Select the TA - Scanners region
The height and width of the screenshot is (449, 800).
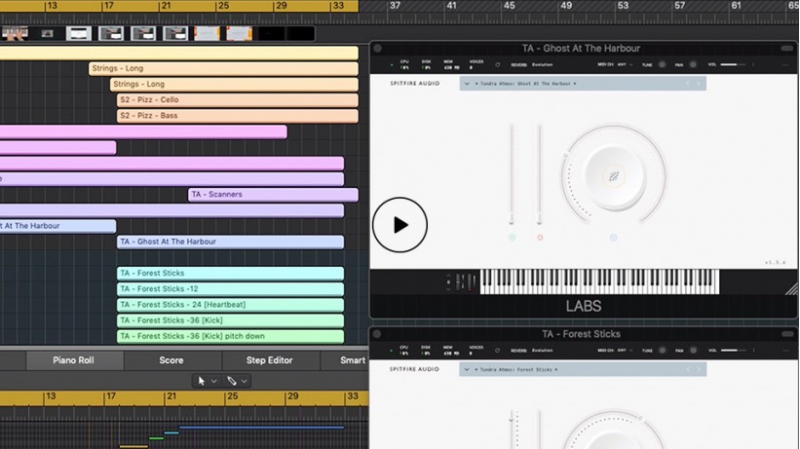click(x=273, y=194)
